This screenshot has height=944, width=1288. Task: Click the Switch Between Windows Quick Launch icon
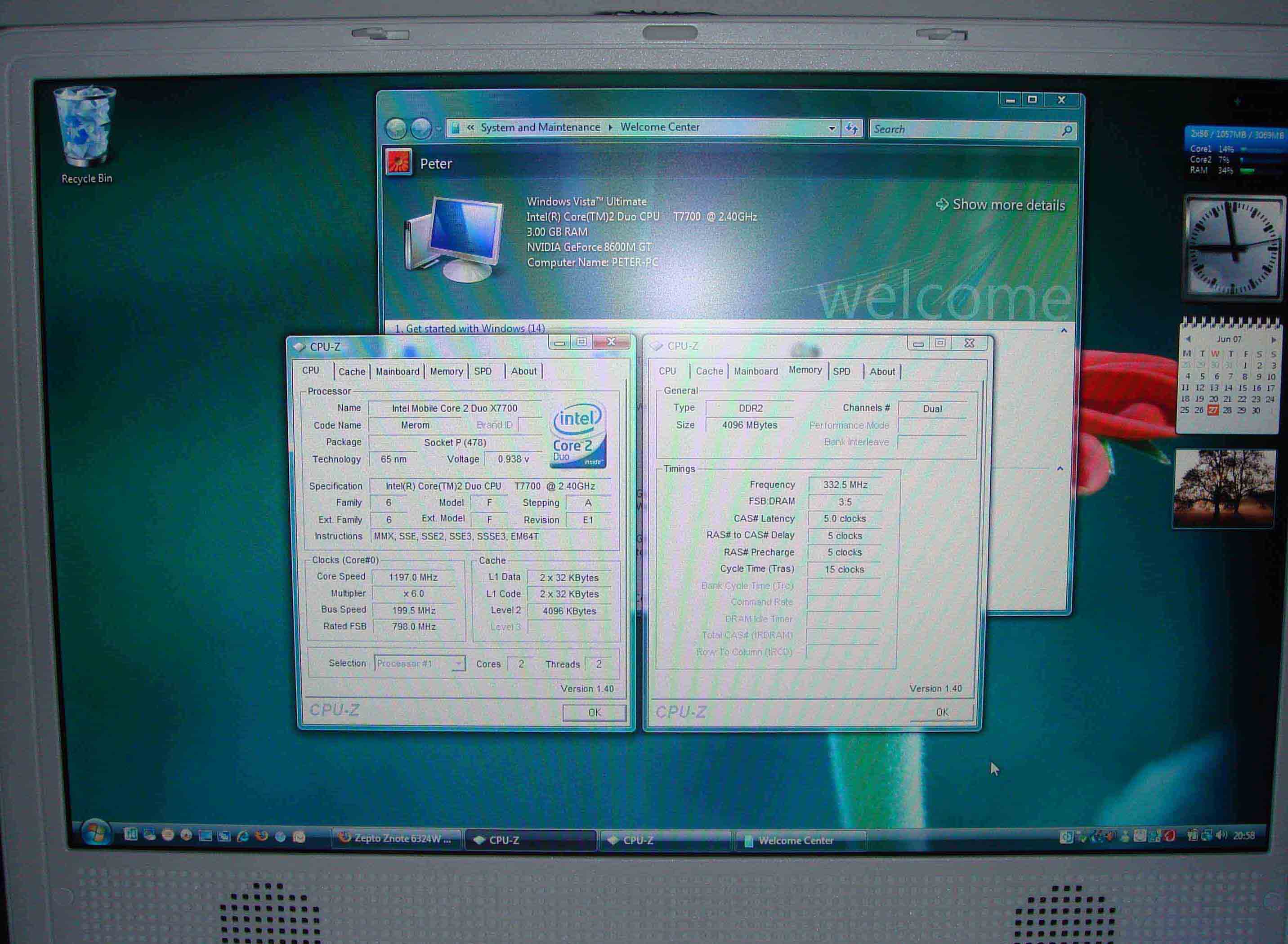point(224,836)
